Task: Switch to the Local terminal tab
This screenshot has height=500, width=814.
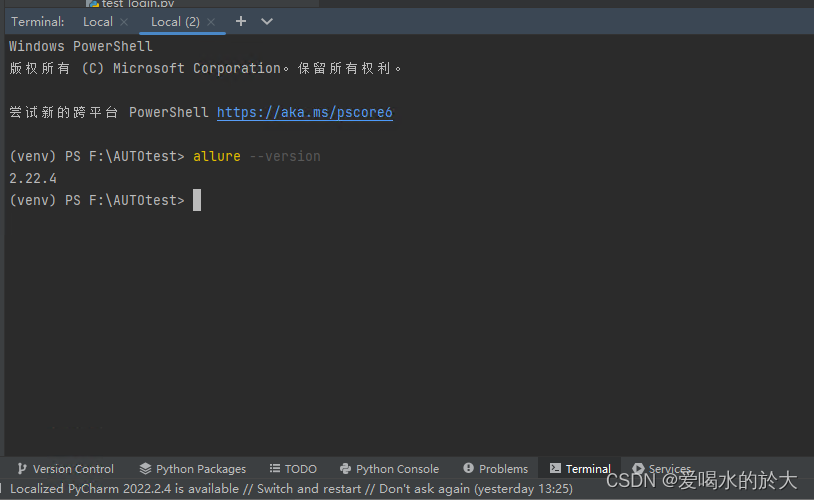Action: point(98,22)
